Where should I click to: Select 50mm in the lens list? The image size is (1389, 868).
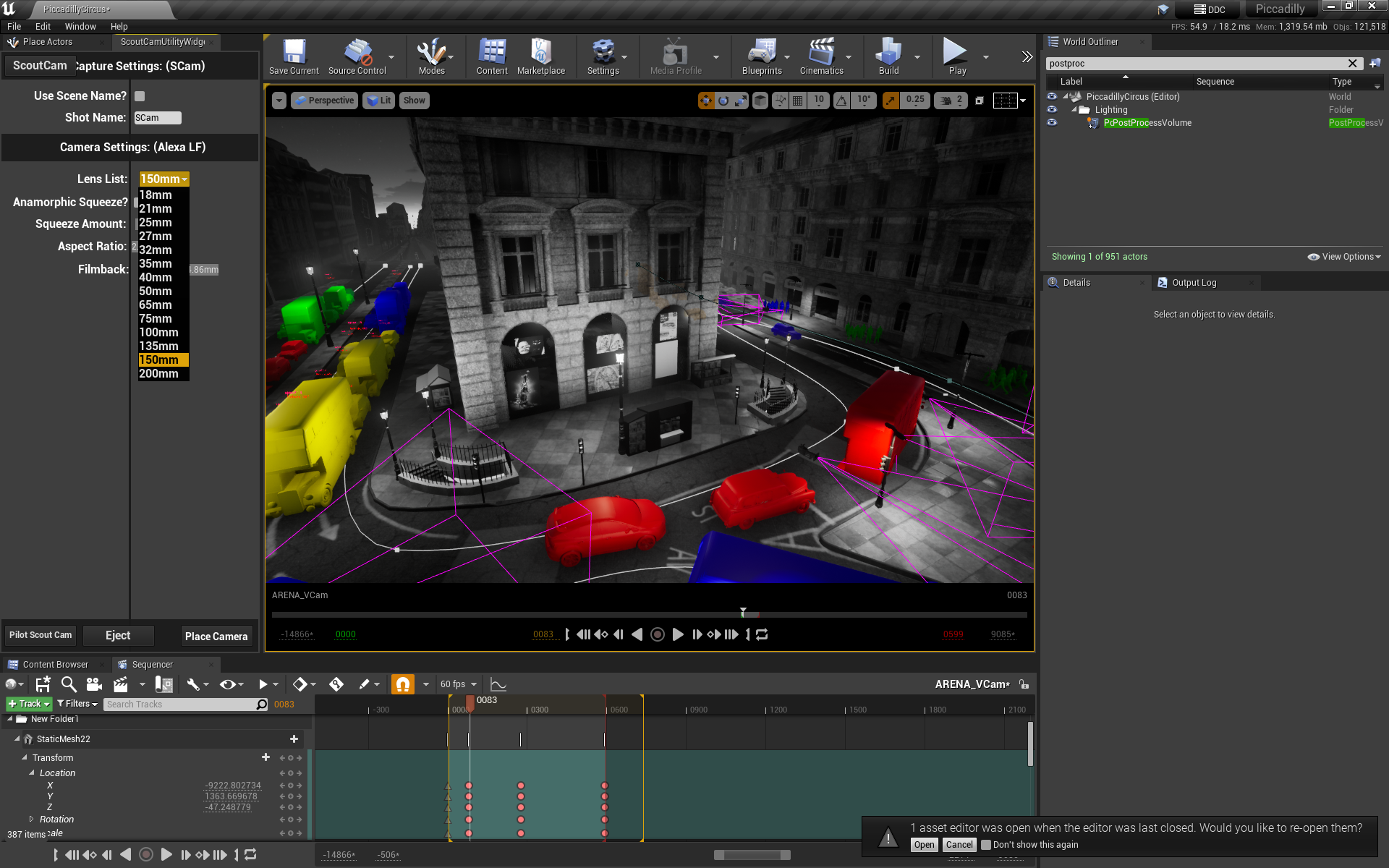163,291
